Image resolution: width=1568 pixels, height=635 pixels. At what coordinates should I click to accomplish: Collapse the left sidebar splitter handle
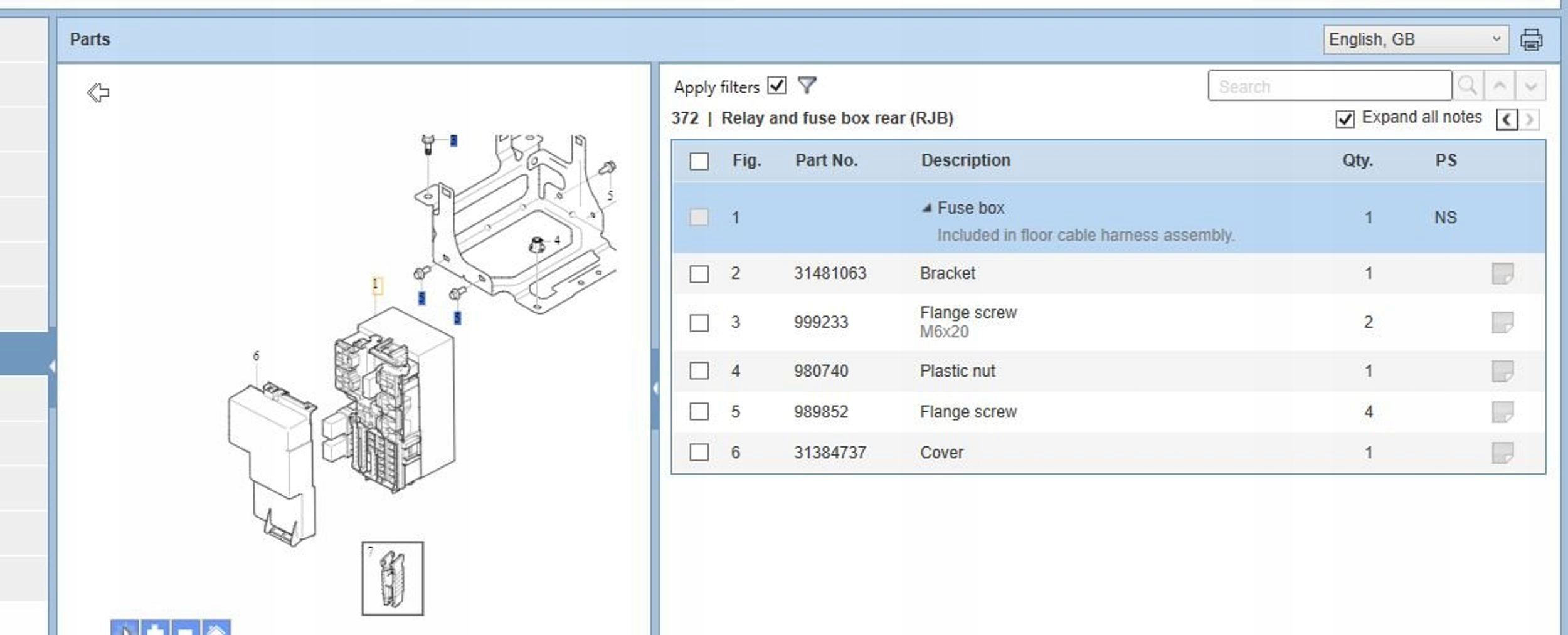click(53, 366)
